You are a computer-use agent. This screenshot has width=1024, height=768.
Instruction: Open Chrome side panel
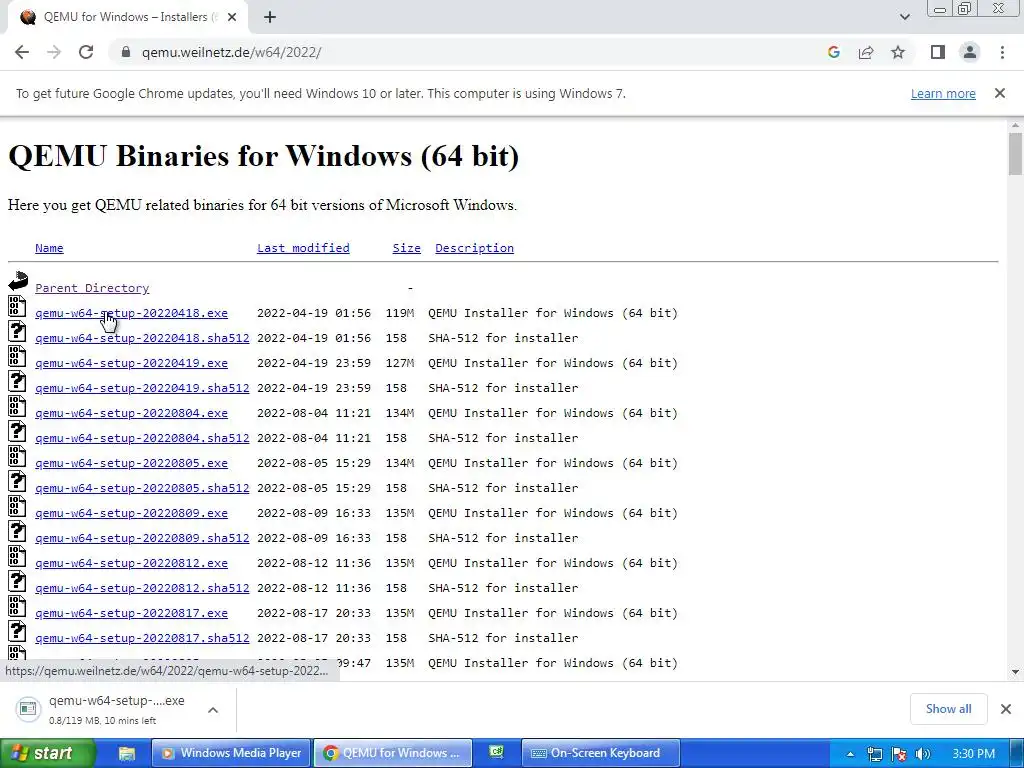pos(938,52)
